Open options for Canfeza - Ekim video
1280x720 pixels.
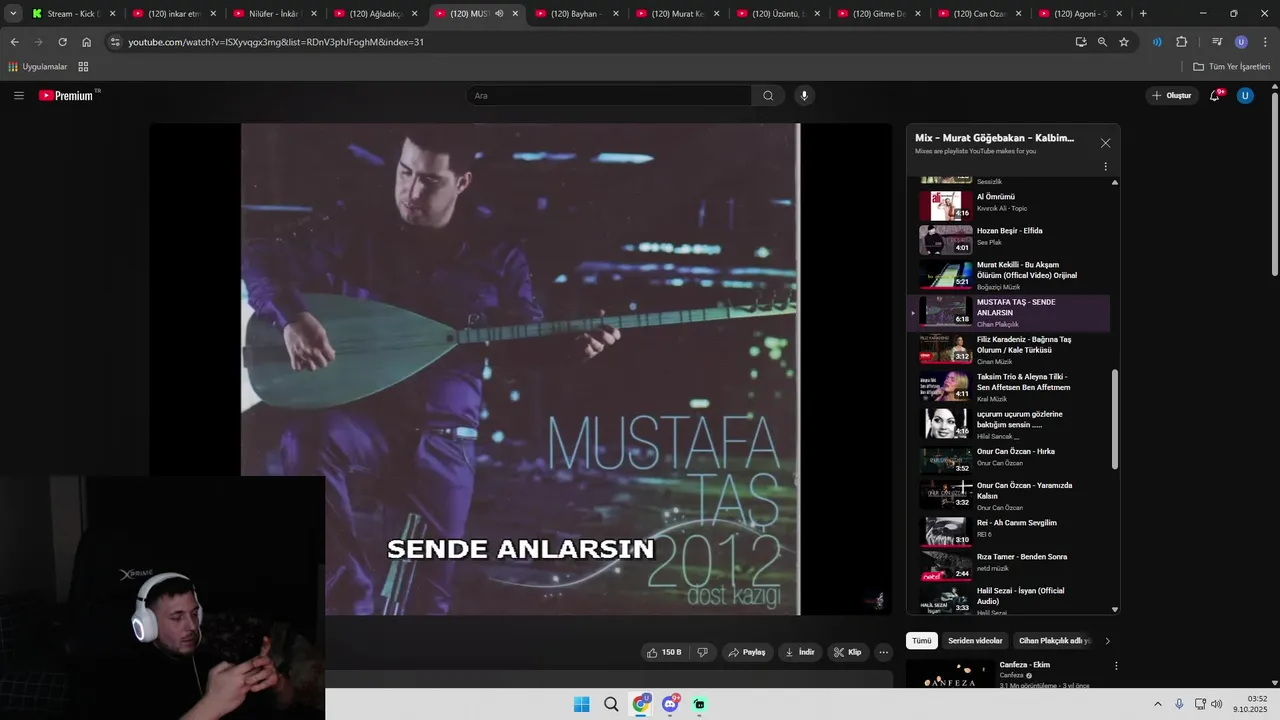click(x=1116, y=666)
